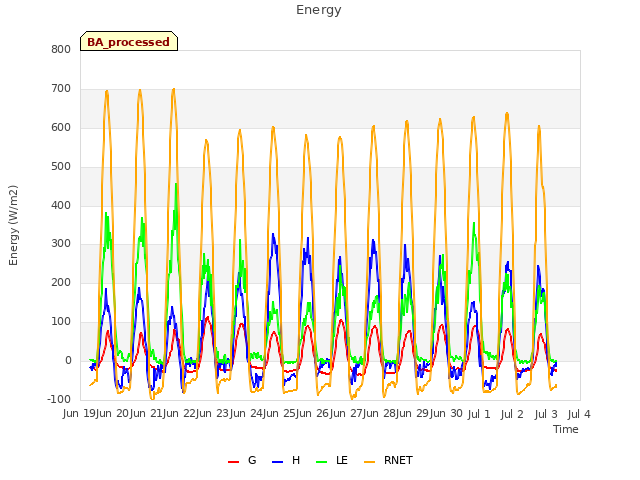Click the blue H legend swatch
Viewport: 640px width, 480px height.
(278, 462)
